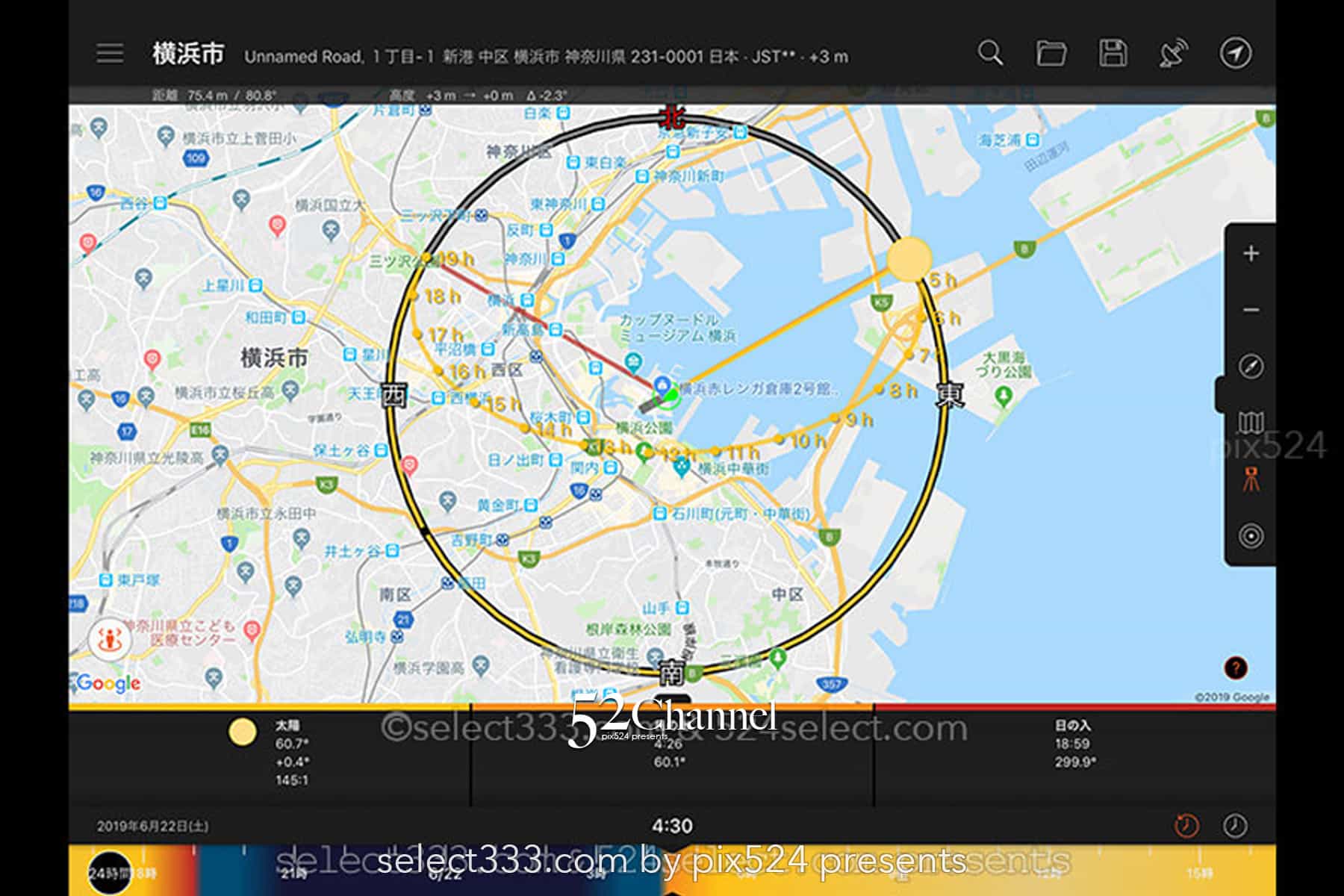Open the location search tool
This screenshot has width=1344, height=896.
[x=989, y=54]
